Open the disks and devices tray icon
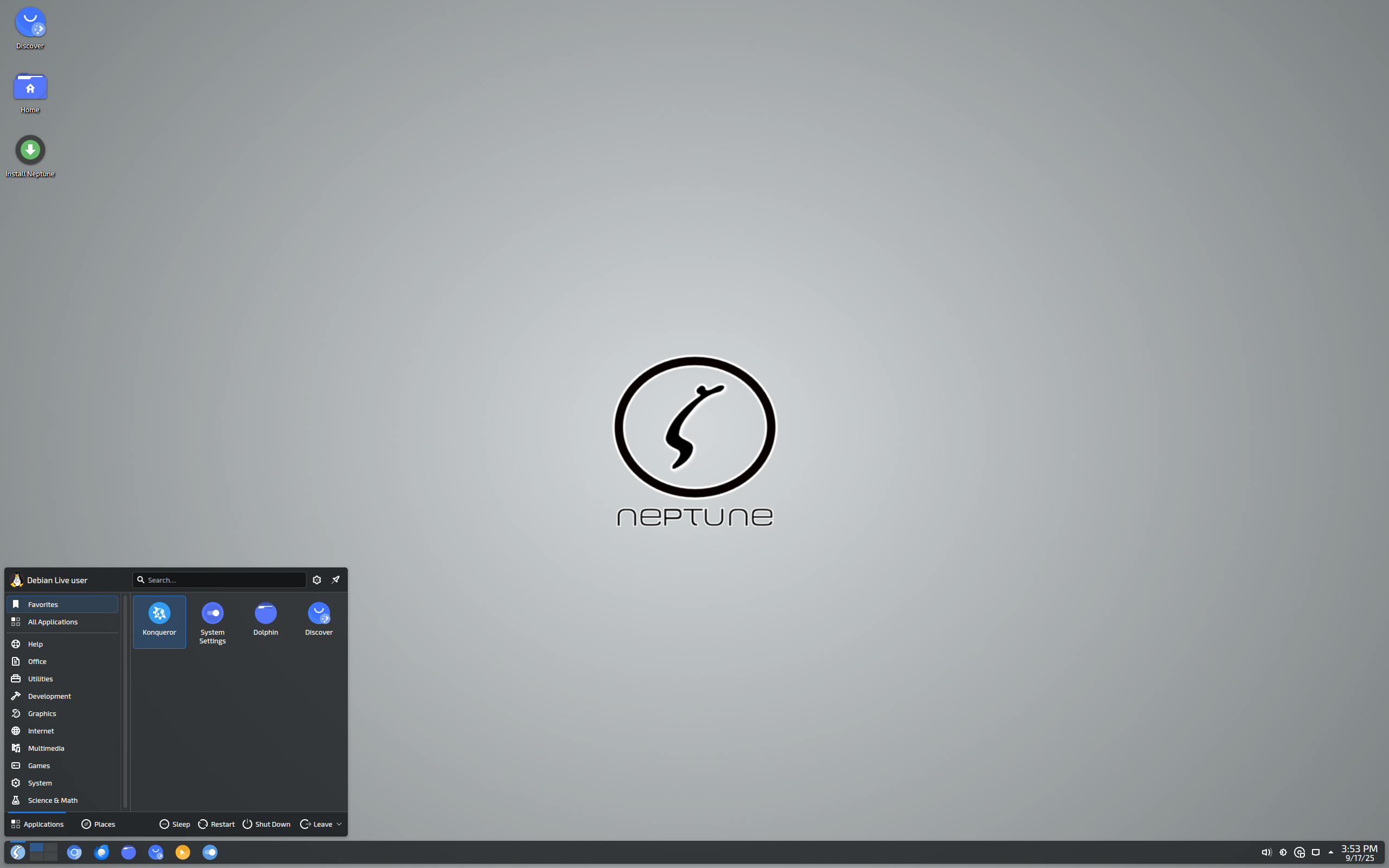This screenshot has width=1389, height=868. tap(1299, 852)
